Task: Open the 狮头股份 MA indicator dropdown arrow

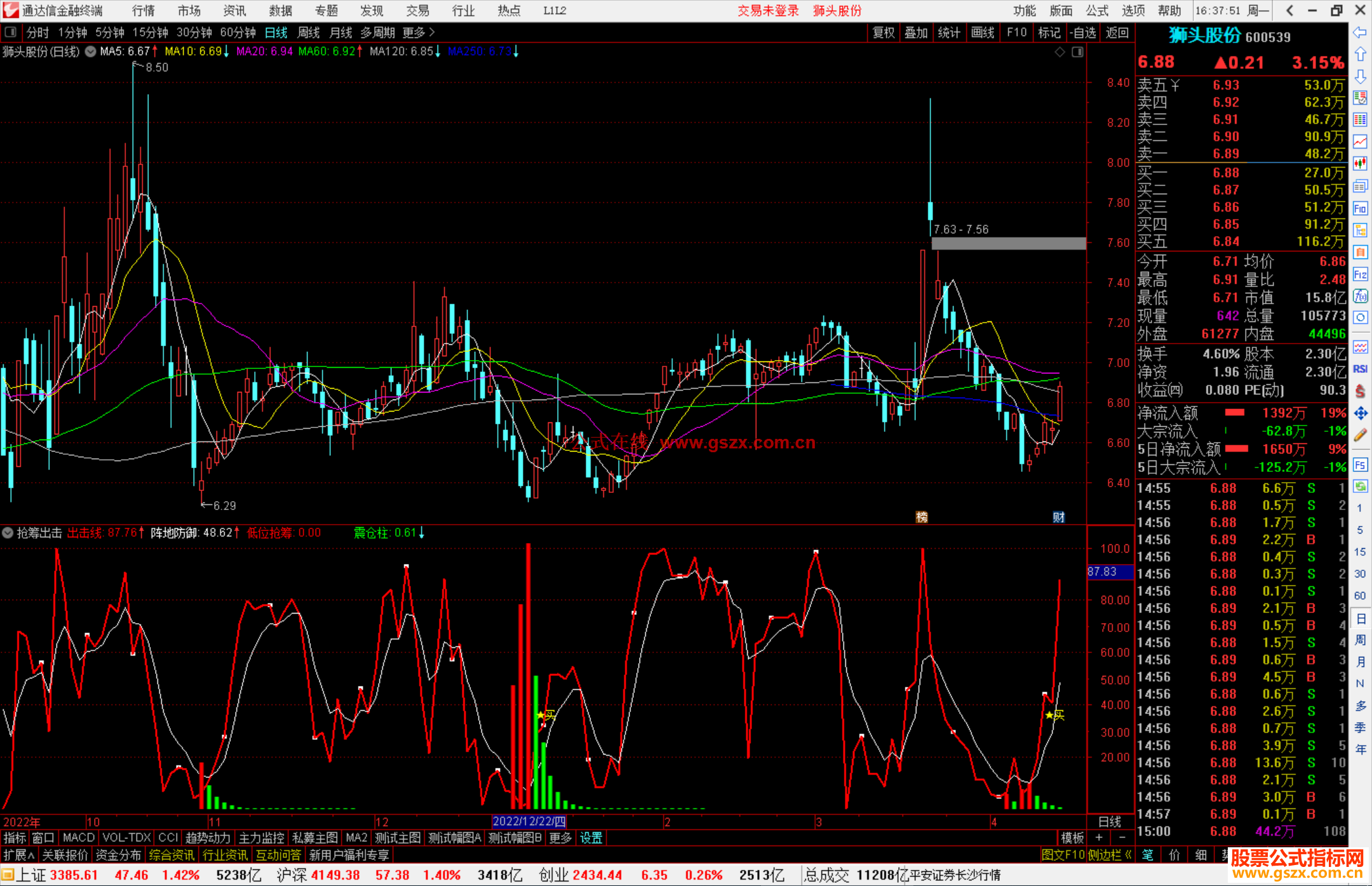Action: (x=91, y=51)
